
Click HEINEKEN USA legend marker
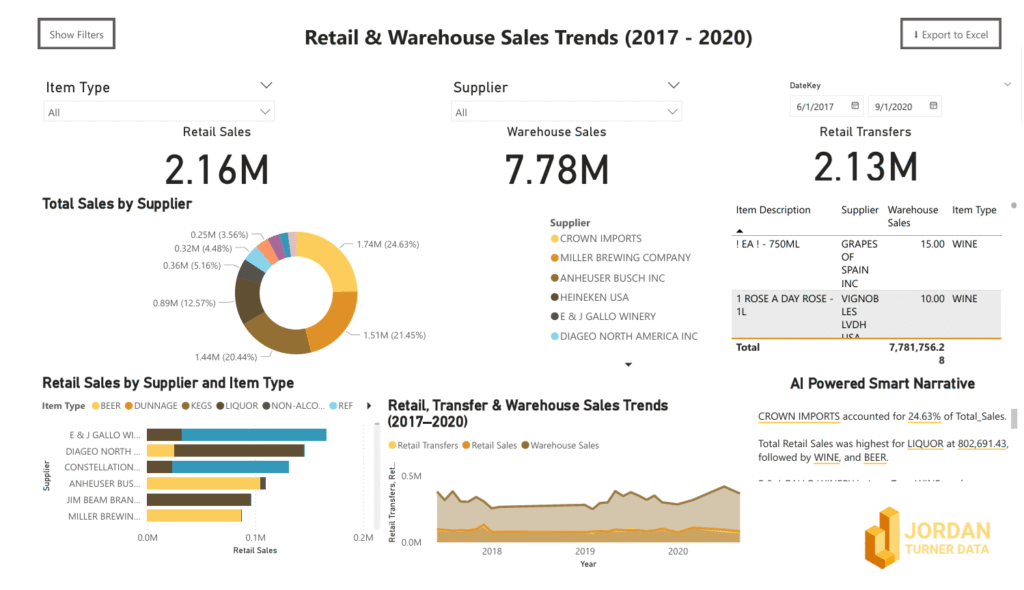[554, 297]
